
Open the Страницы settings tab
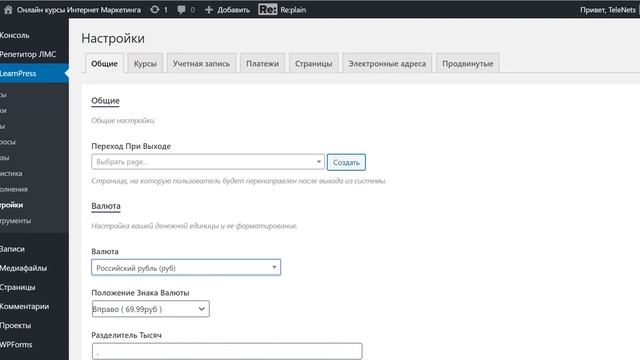click(x=313, y=64)
